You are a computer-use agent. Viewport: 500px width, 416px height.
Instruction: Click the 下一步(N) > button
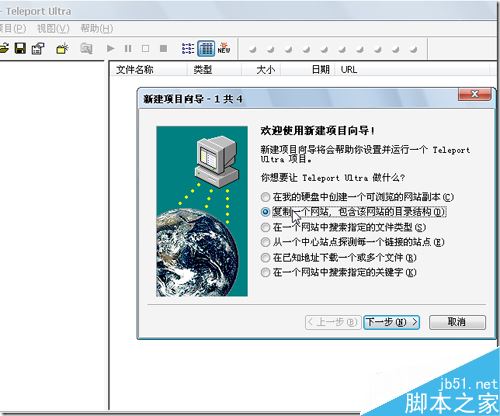[x=391, y=322]
